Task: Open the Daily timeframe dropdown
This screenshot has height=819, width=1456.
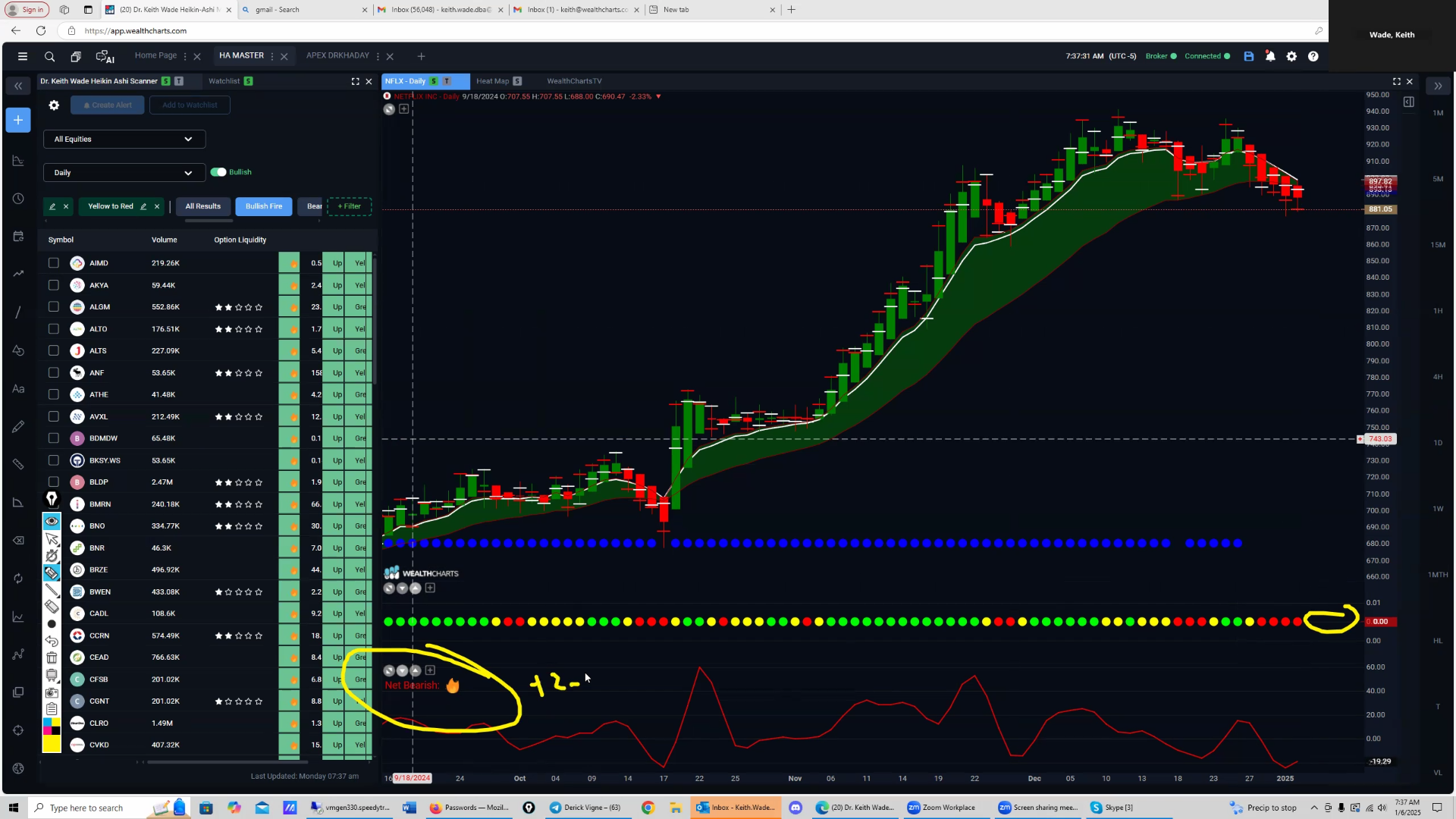Action: tap(124, 173)
